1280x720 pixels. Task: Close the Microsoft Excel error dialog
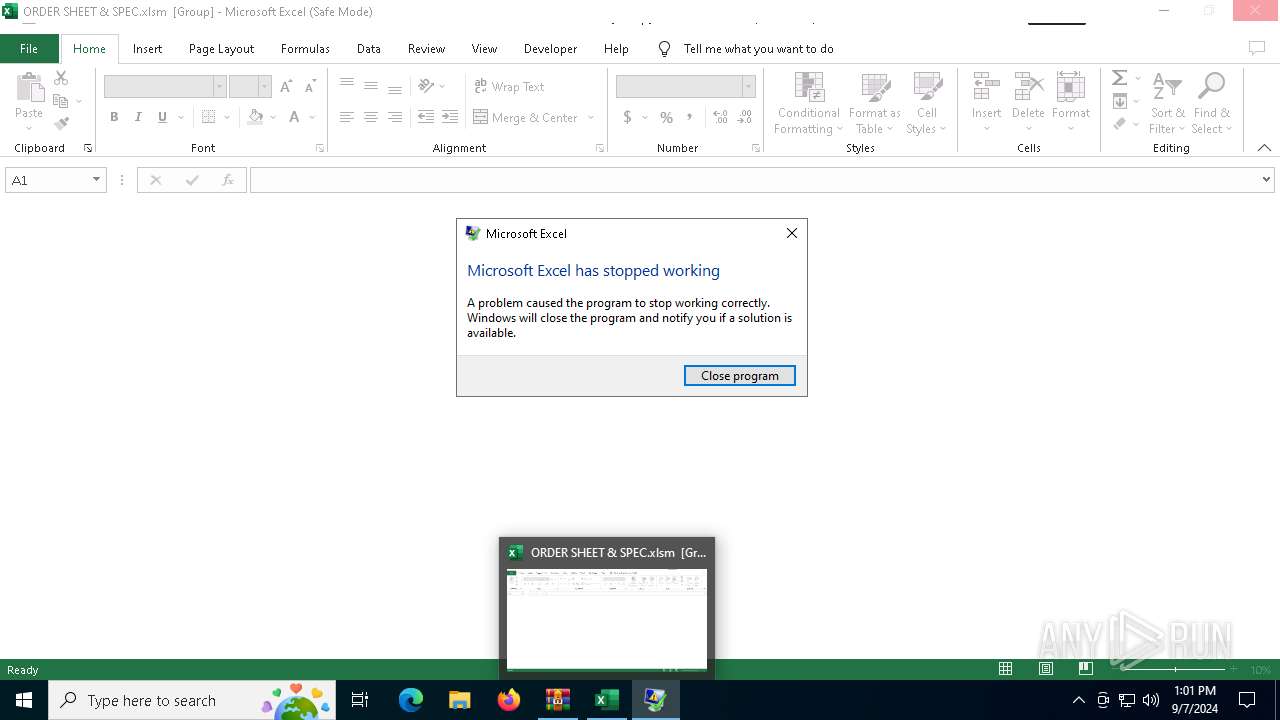pos(792,233)
